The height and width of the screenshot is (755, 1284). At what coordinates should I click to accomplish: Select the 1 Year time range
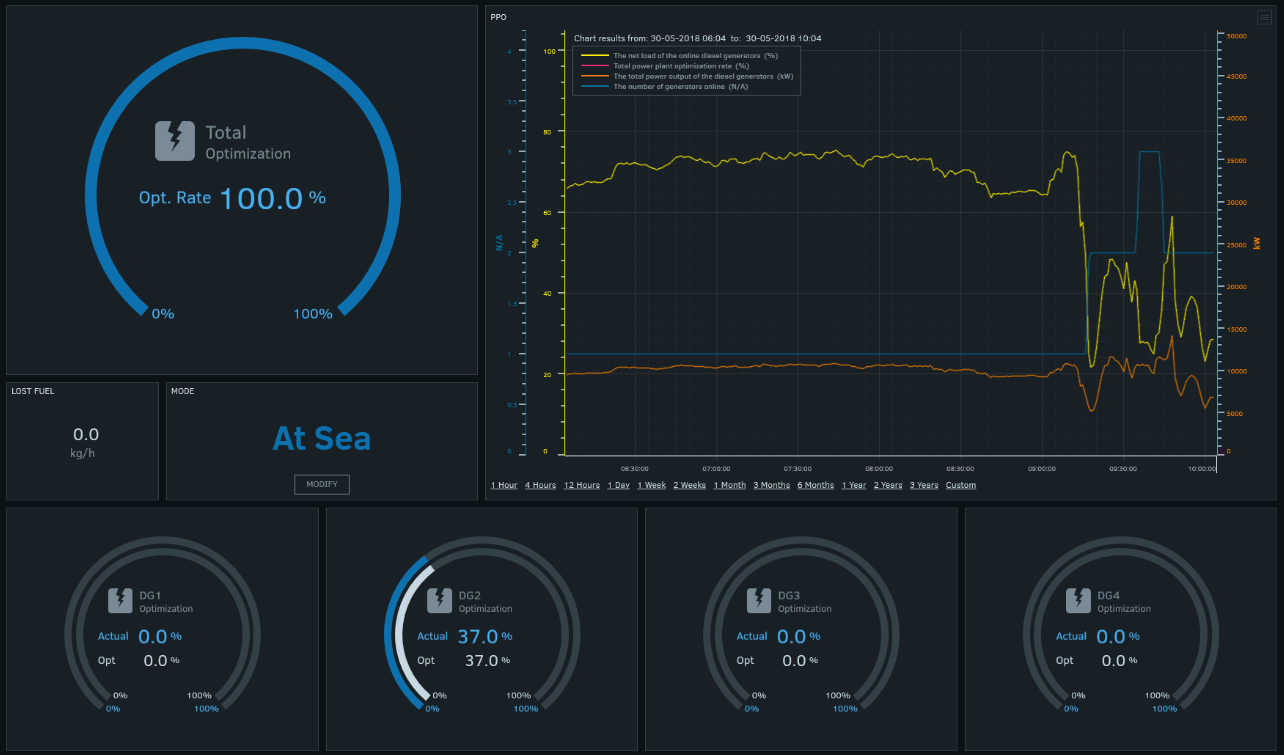pyautogui.click(x=853, y=485)
